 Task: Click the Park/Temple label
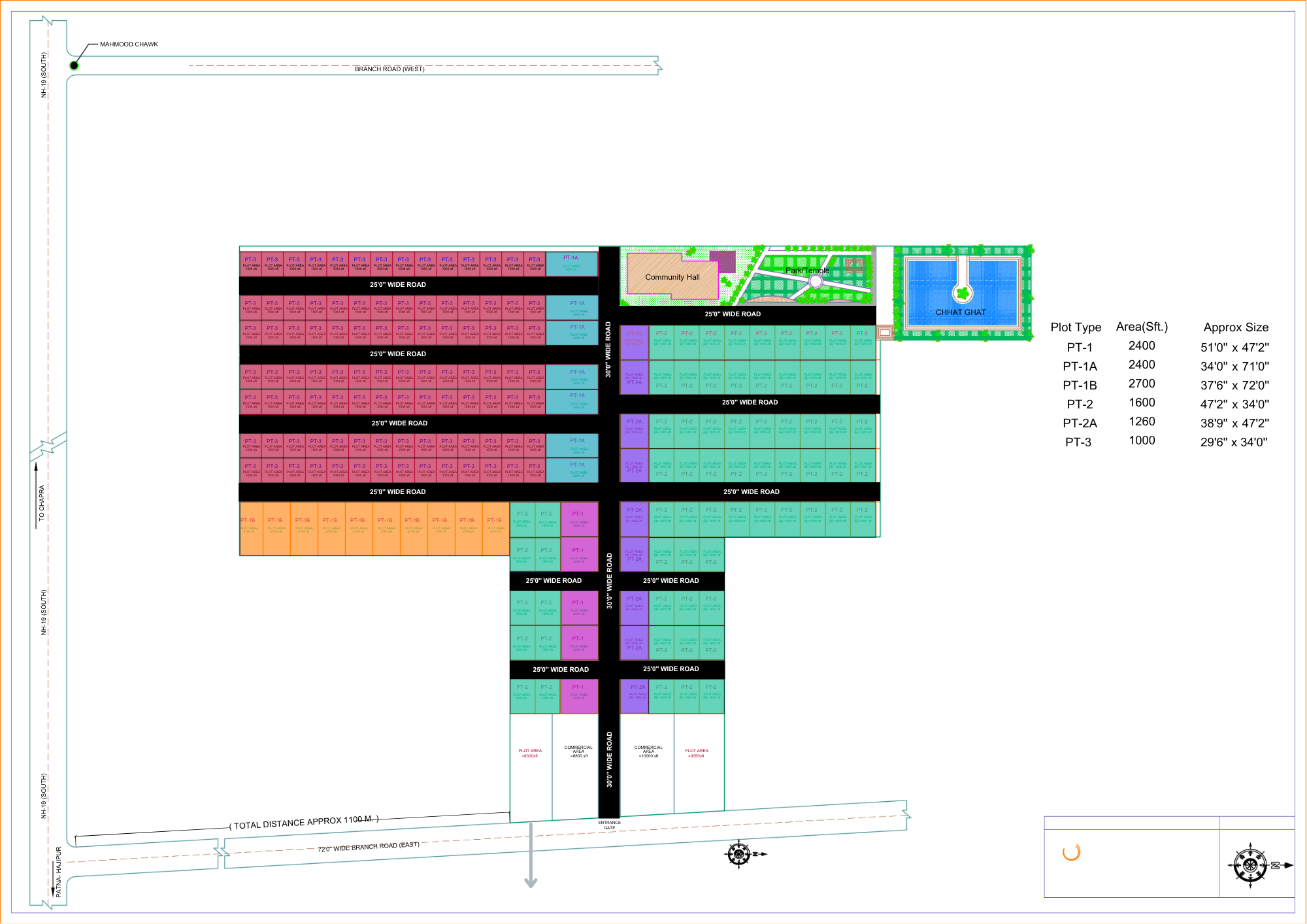click(807, 271)
